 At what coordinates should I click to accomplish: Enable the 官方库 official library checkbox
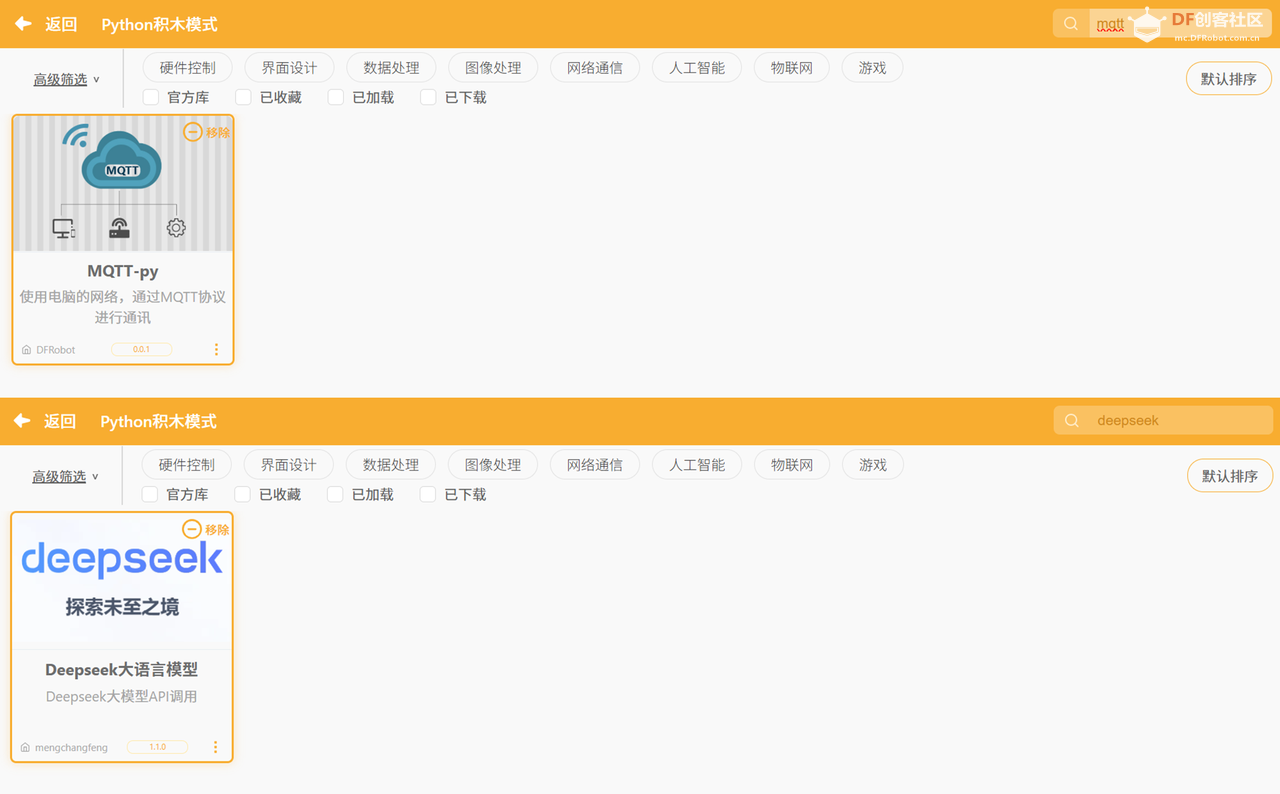150,97
